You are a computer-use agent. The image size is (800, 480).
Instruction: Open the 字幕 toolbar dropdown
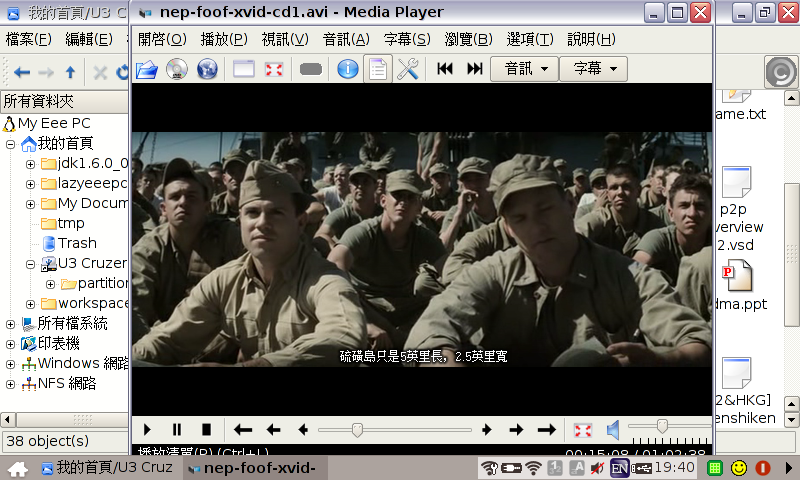(593, 69)
